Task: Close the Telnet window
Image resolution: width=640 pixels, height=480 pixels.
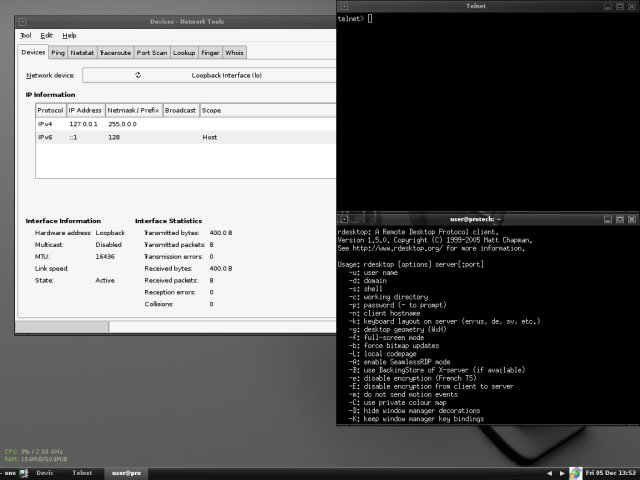Action: [x=633, y=5]
